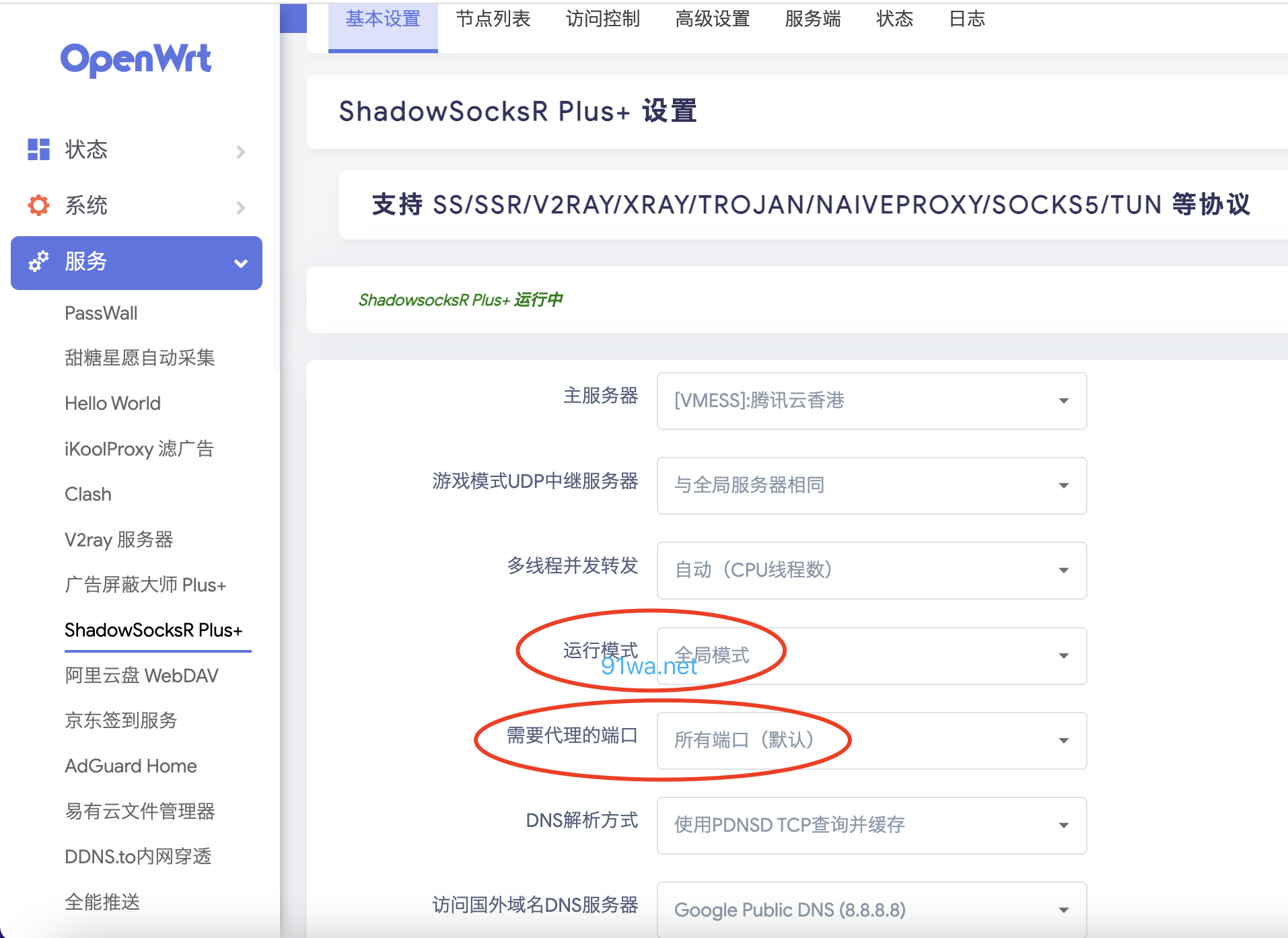The width and height of the screenshot is (1288, 938).
Task: Click the 主服务器 field label
Action: (600, 396)
